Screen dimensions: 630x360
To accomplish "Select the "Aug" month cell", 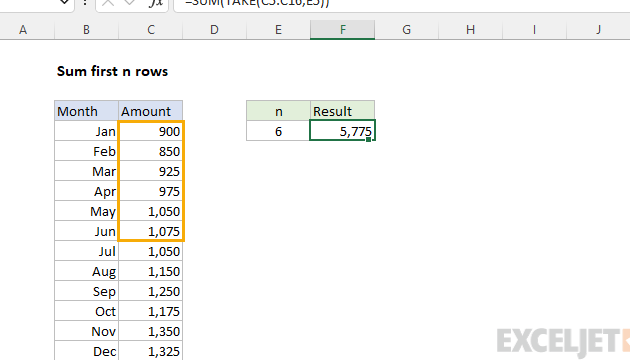I will tap(86, 271).
